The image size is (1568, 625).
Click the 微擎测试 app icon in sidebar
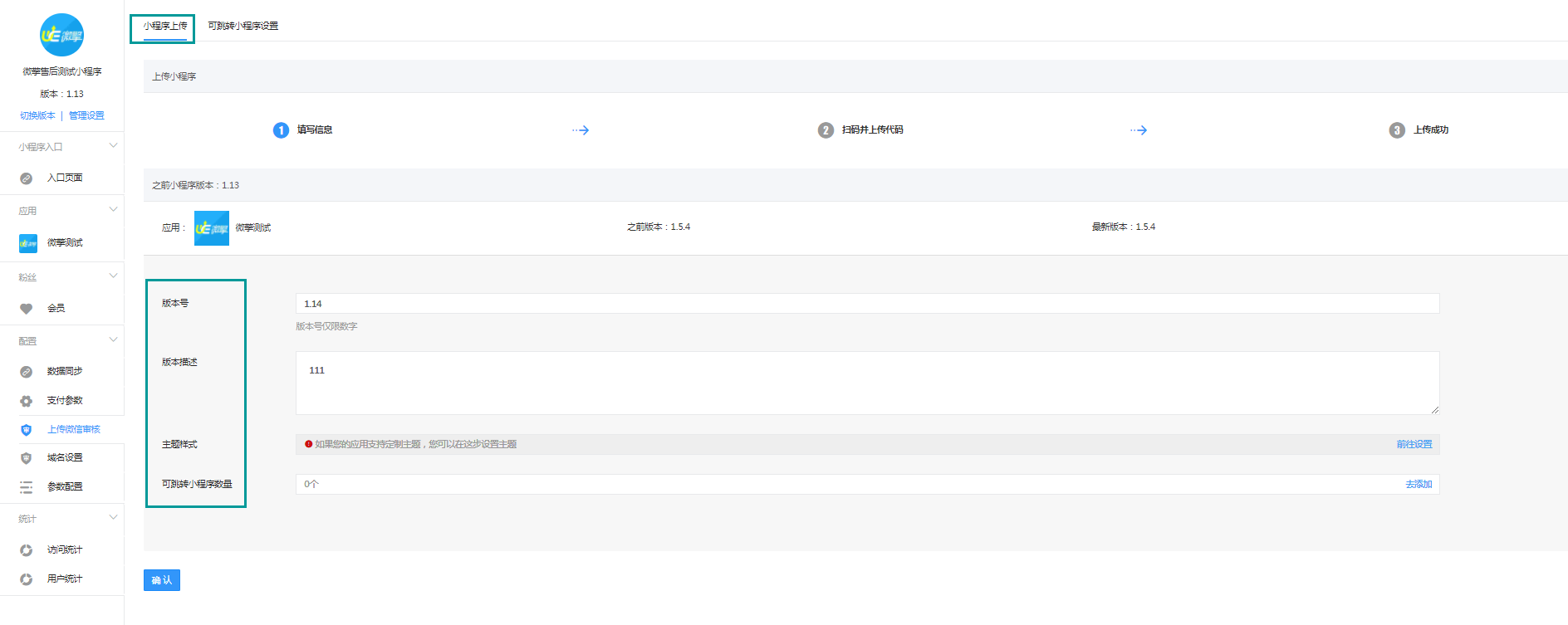28,243
